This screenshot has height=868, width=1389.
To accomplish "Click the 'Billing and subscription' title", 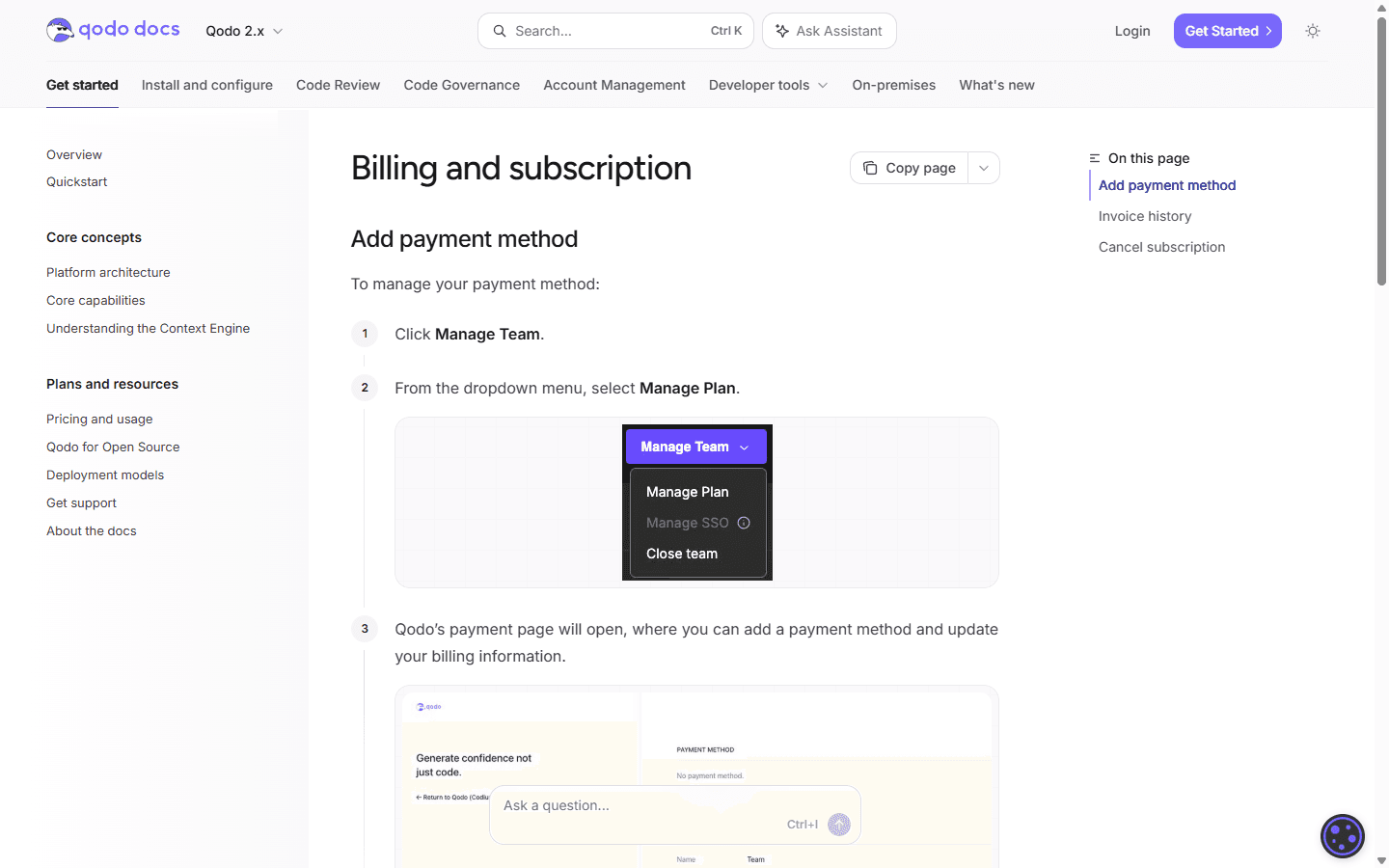I will tap(521, 168).
